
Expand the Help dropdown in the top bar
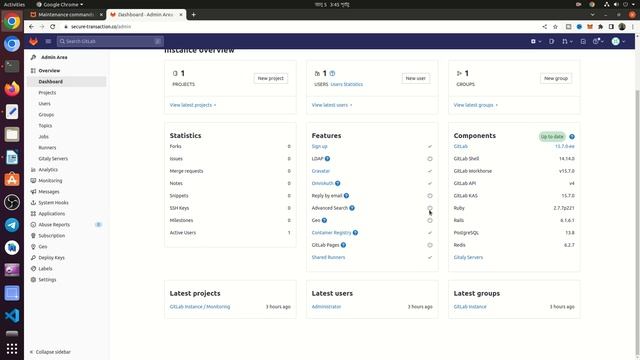(x=598, y=41)
